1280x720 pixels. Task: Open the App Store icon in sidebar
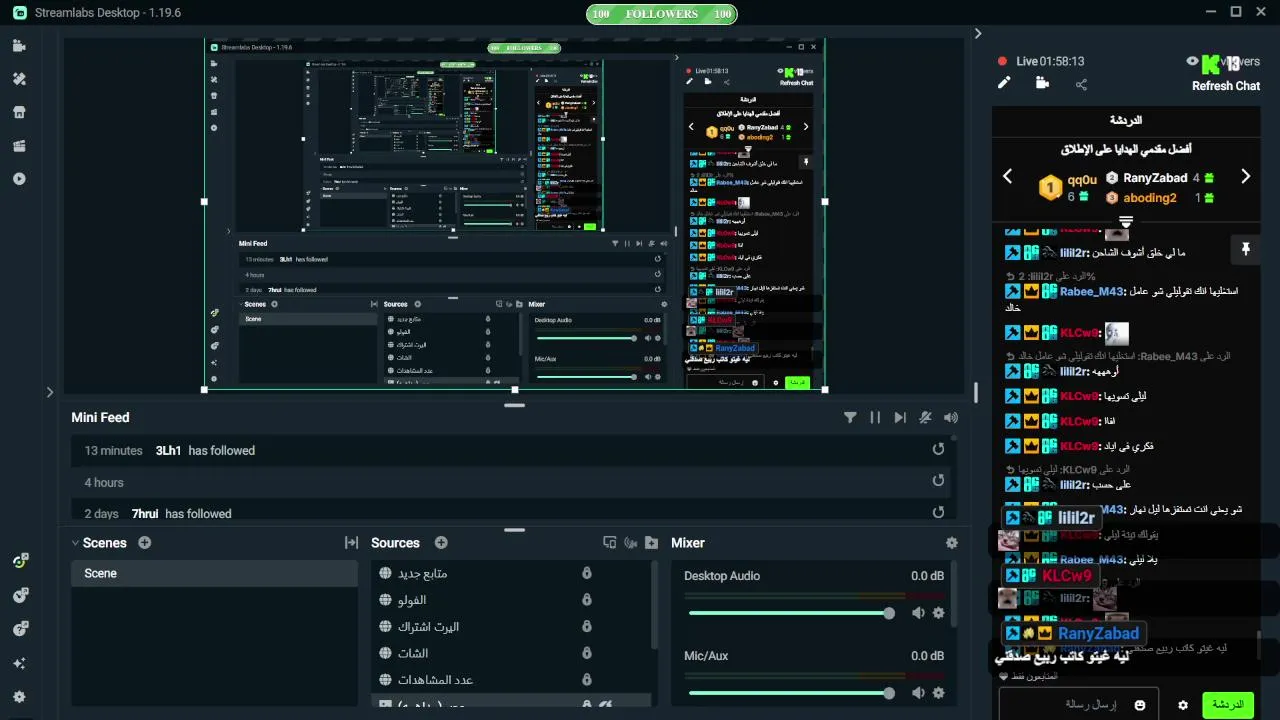point(19,112)
